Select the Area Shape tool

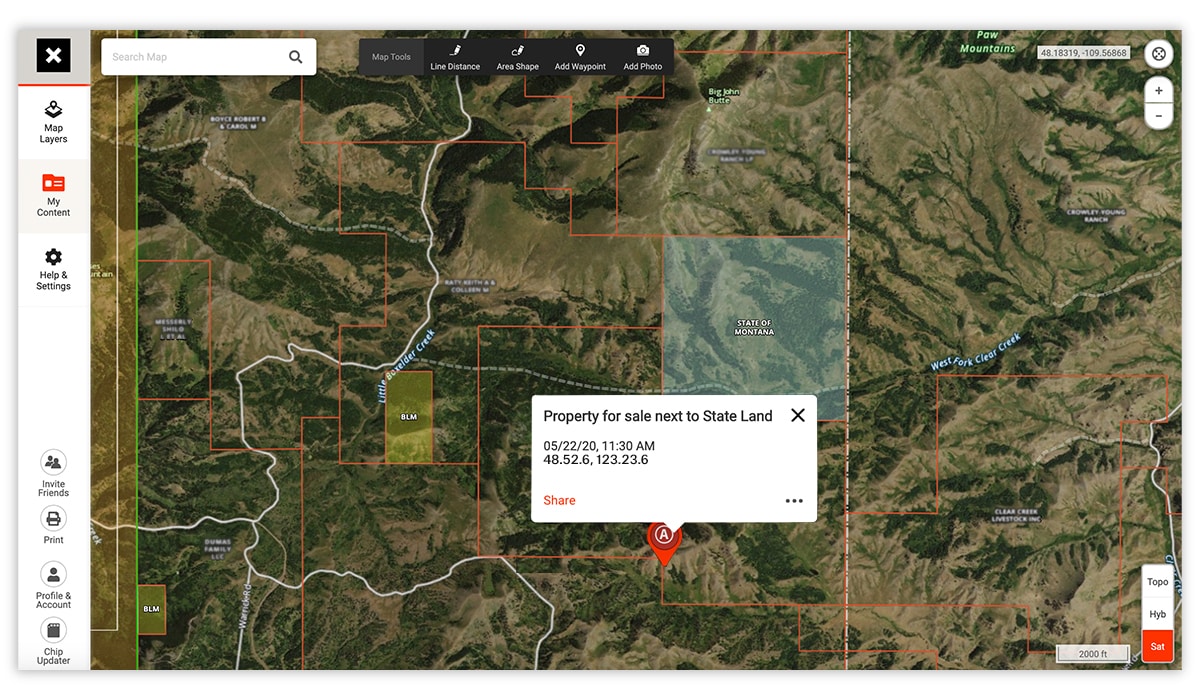[x=517, y=57]
